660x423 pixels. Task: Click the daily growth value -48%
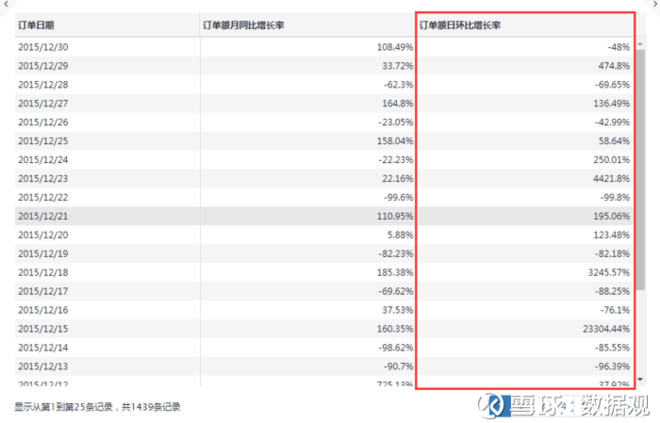[x=618, y=47]
